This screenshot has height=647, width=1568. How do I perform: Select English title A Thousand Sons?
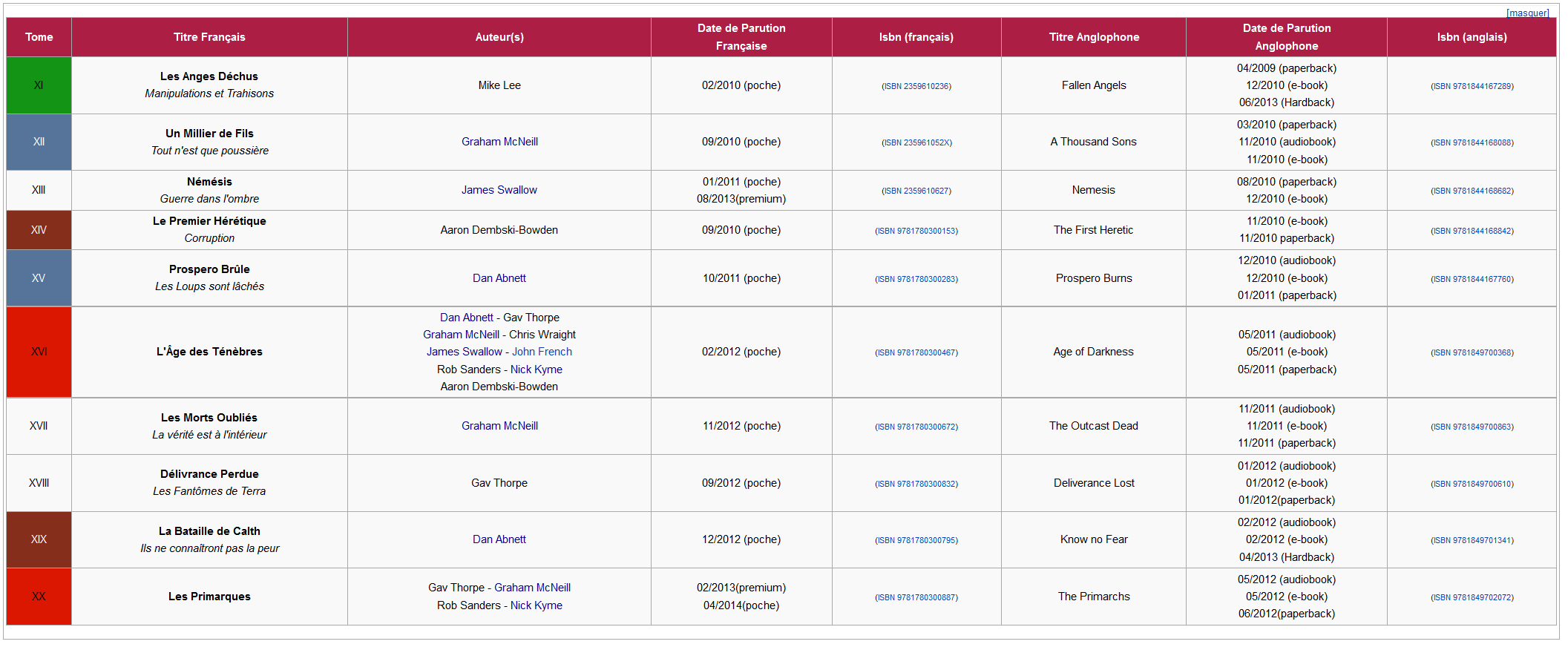tap(1094, 142)
